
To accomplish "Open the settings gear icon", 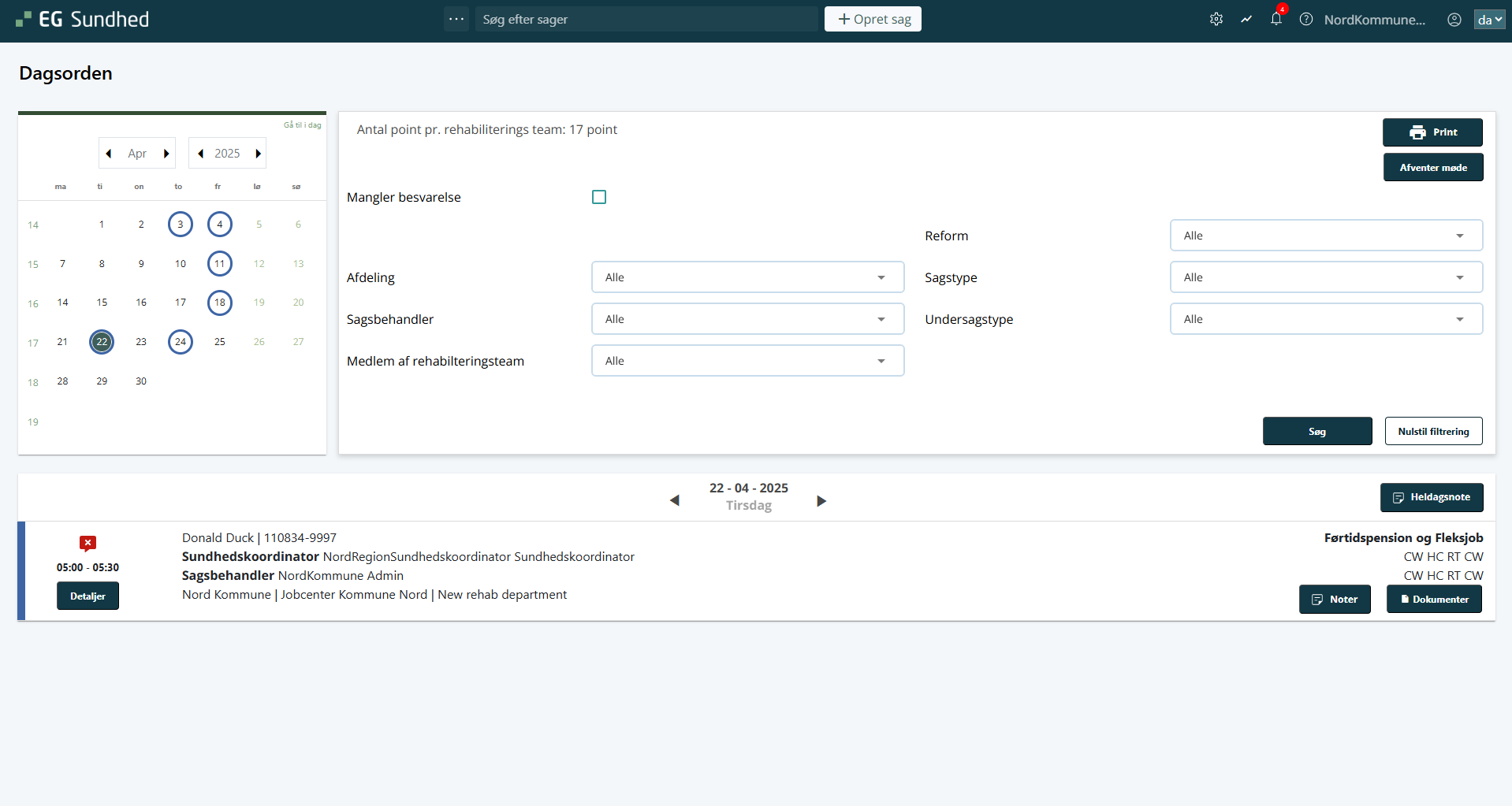I will [x=1216, y=20].
